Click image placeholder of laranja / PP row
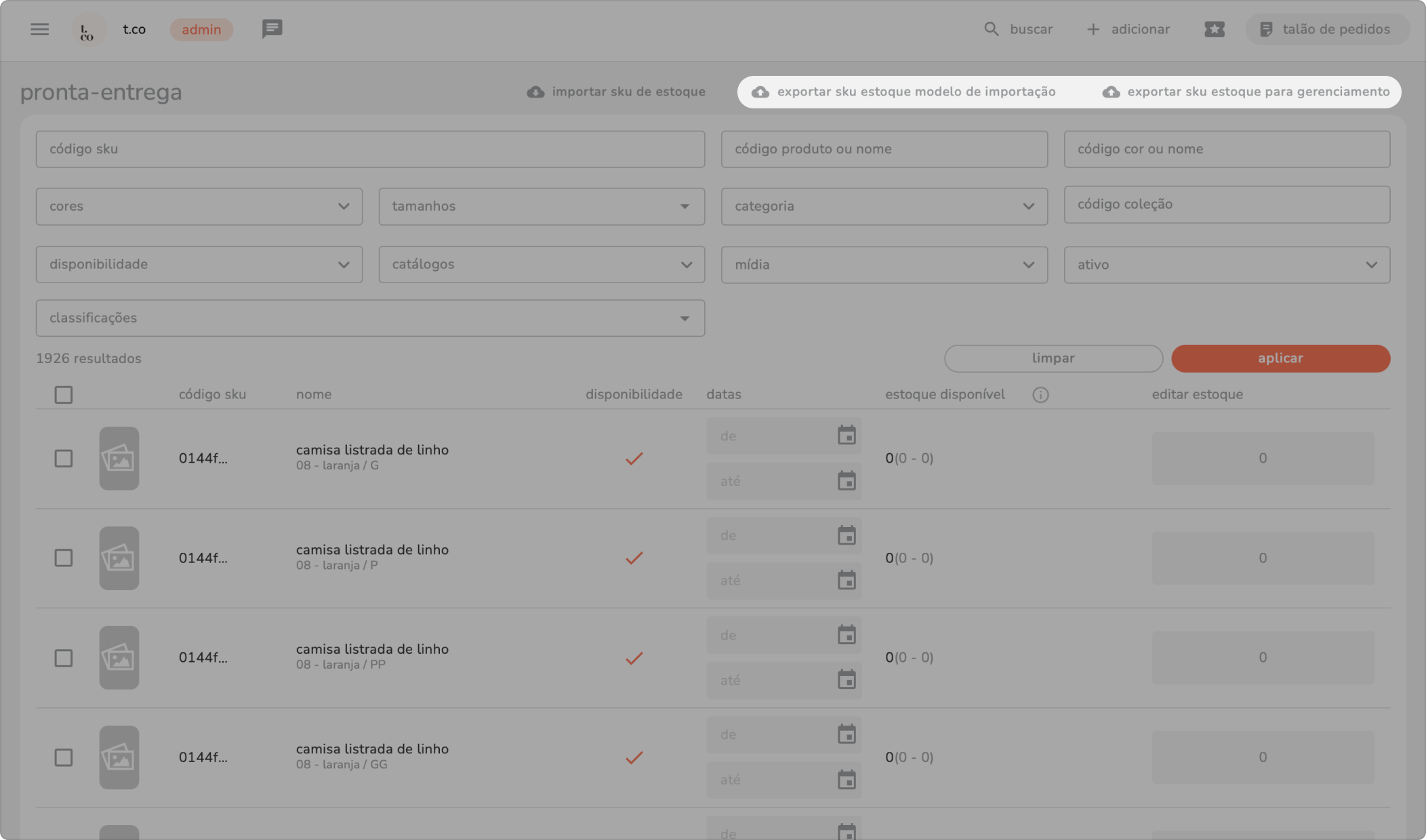 (119, 658)
